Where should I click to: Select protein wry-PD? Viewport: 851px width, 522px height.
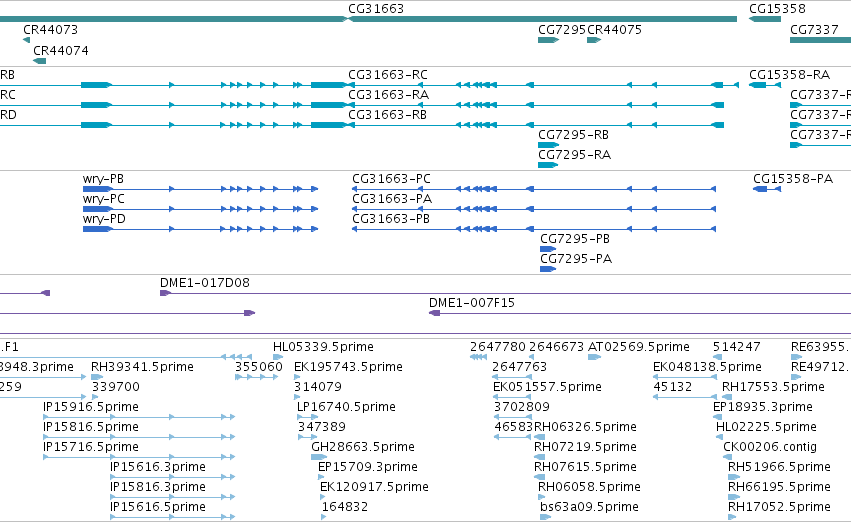pyautogui.click(x=104, y=219)
